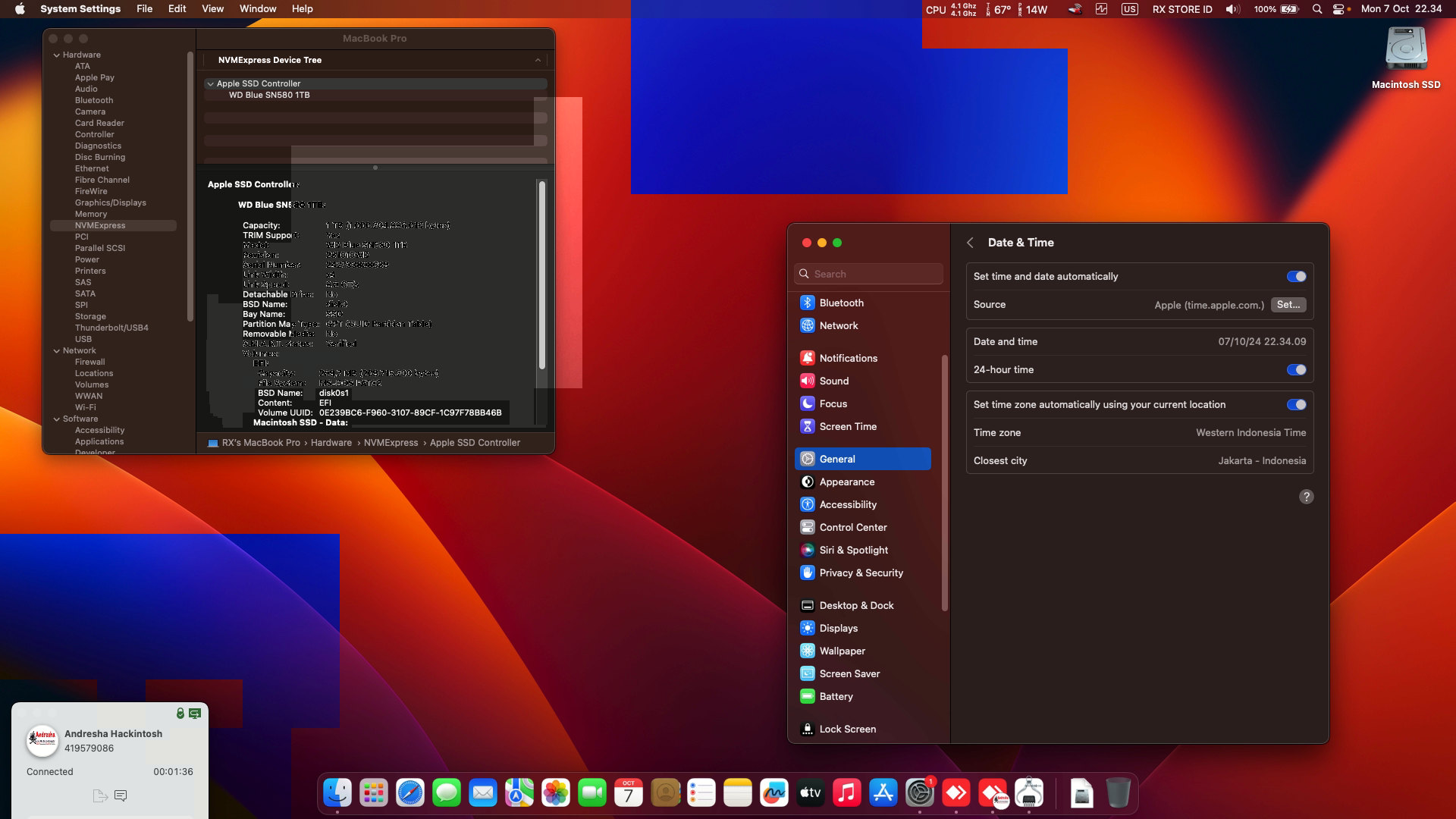Open the Edit menu
The width and height of the screenshot is (1456, 819).
coord(177,9)
